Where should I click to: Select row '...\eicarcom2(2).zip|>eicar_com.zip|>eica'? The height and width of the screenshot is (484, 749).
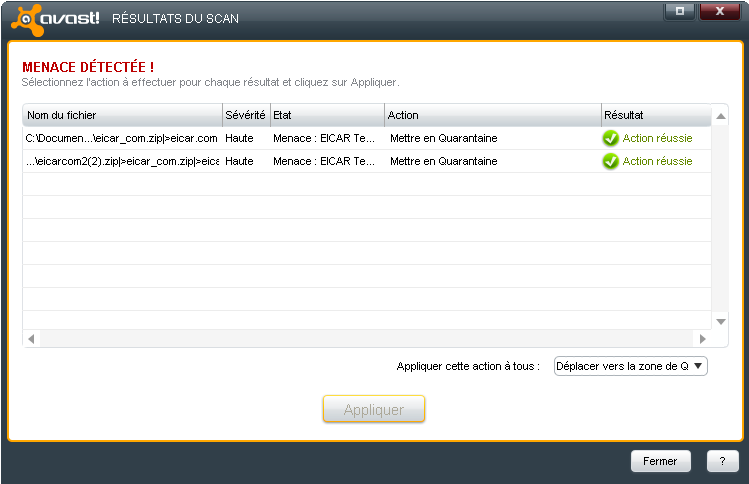tap(367, 161)
